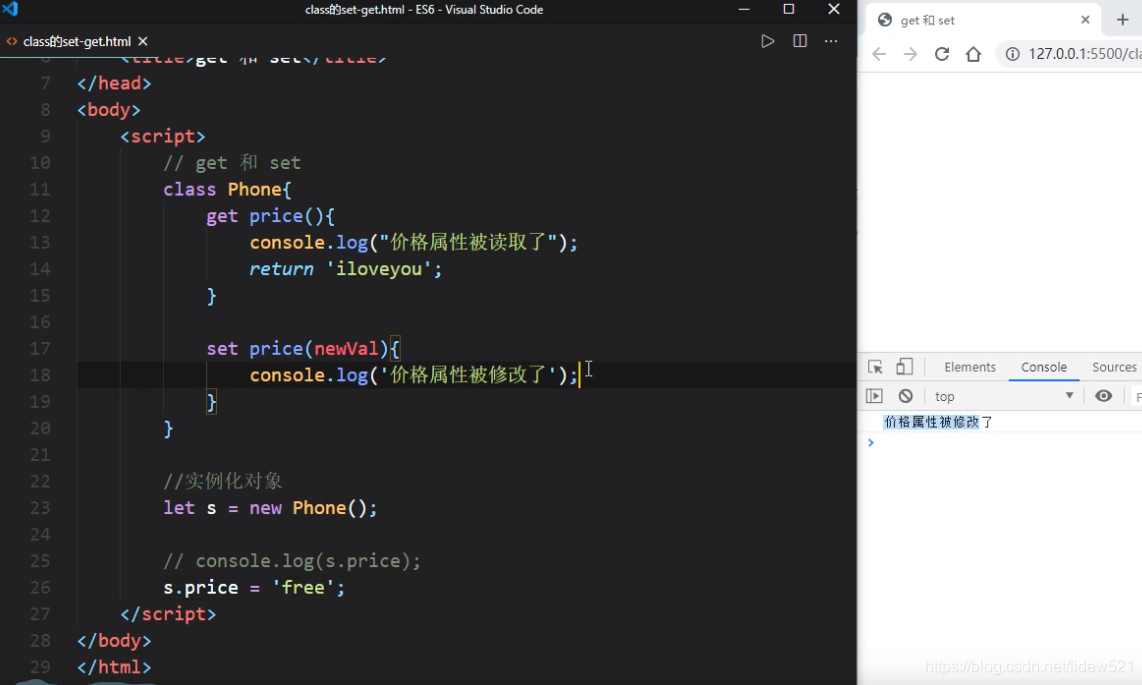Close the VS Code window
Screen dimensions: 1142x685
pos(834,9)
